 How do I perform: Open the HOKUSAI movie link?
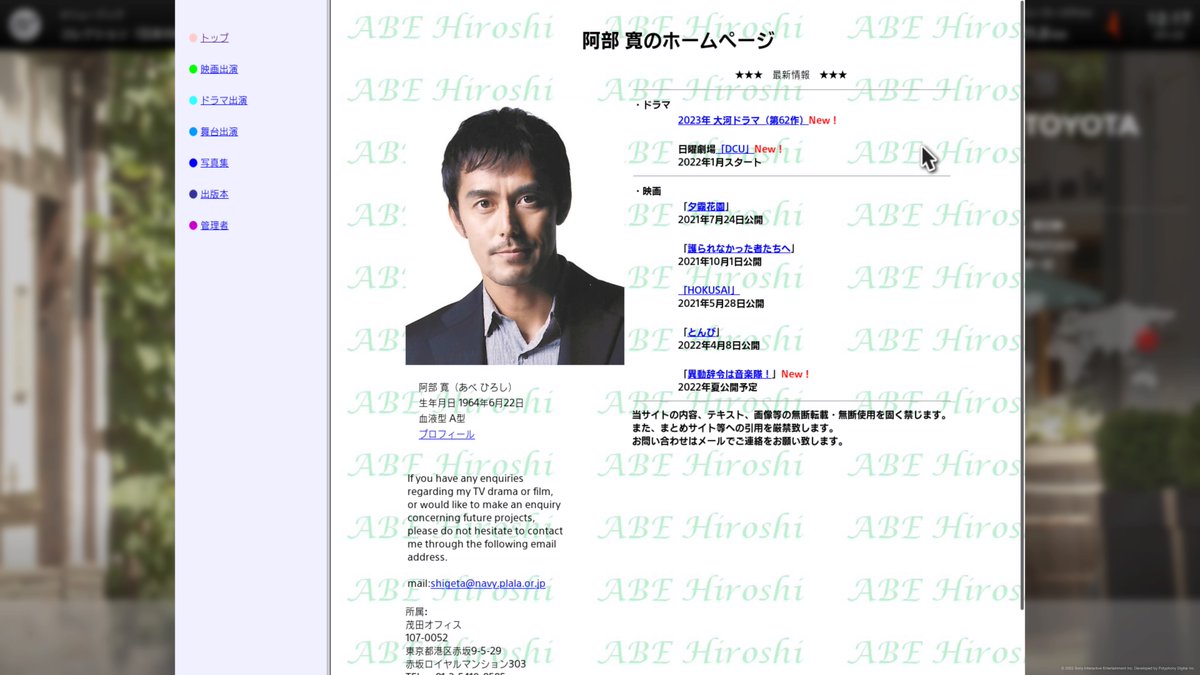pyautogui.click(x=707, y=290)
